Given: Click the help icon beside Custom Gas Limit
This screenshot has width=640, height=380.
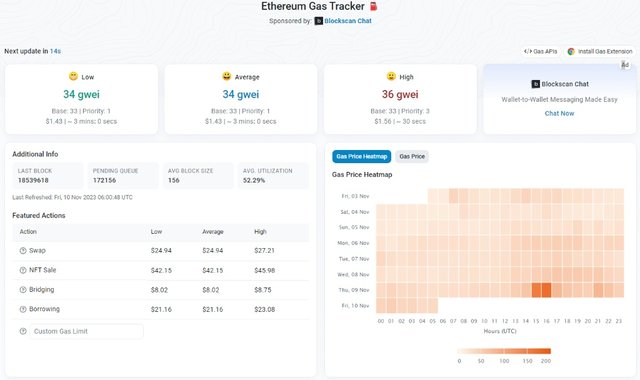Looking at the screenshot, I should pyautogui.click(x=23, y=331).
